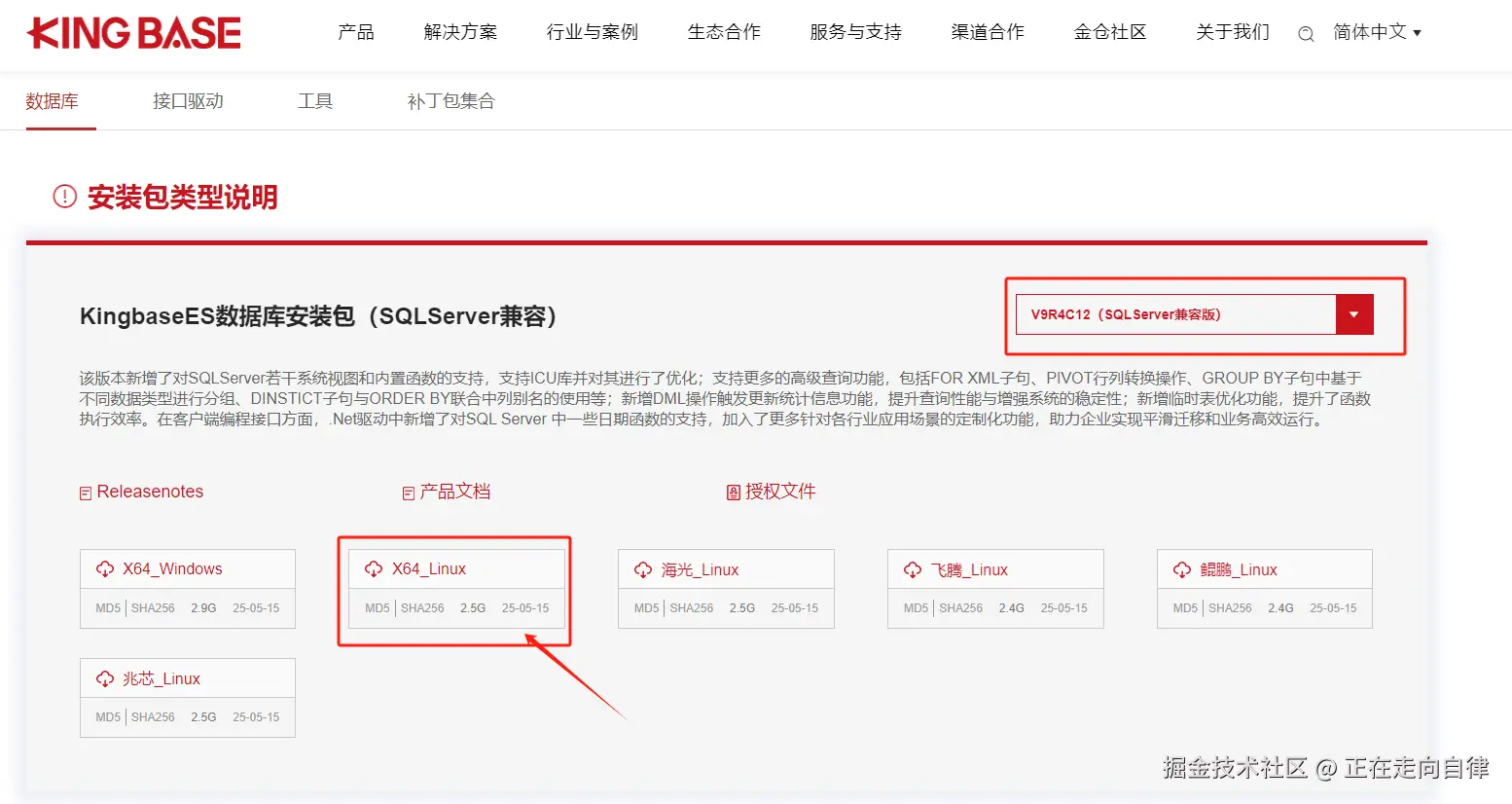
Task: Download the 海光_Linux package
Action: click(701, 570)
